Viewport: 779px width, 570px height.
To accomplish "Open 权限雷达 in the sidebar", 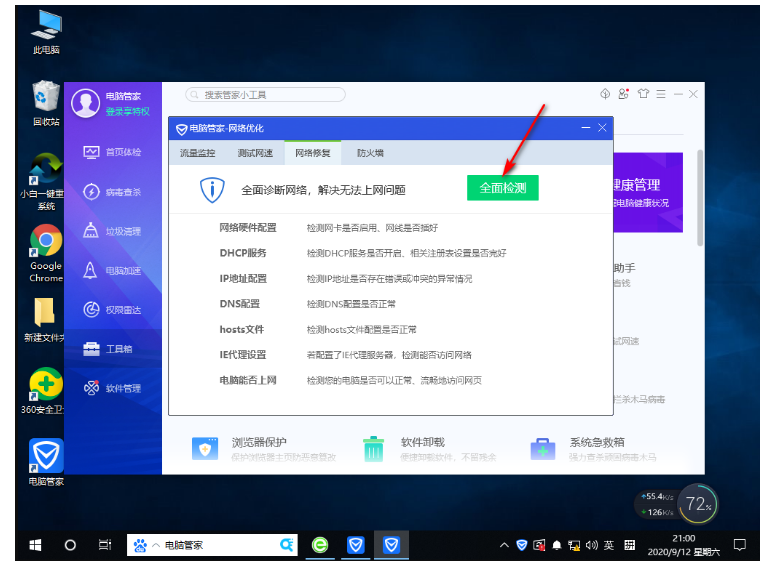I will (112, 310).
